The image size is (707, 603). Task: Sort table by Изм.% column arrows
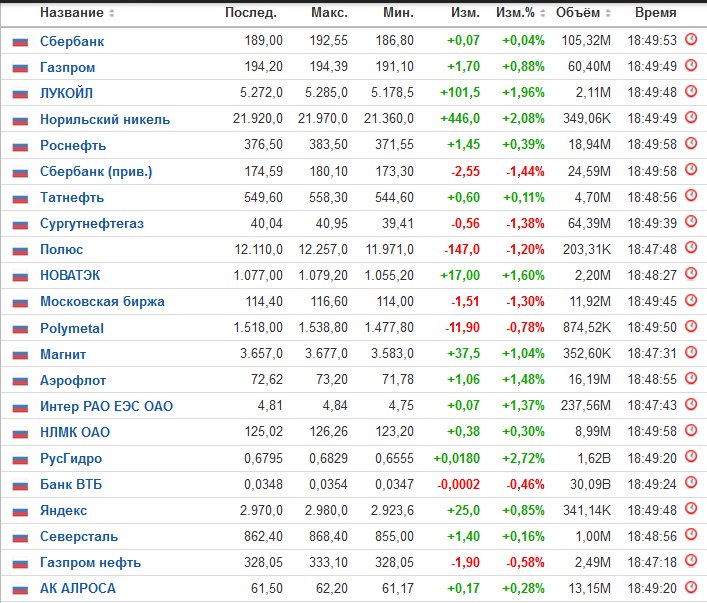coord(543,13)
